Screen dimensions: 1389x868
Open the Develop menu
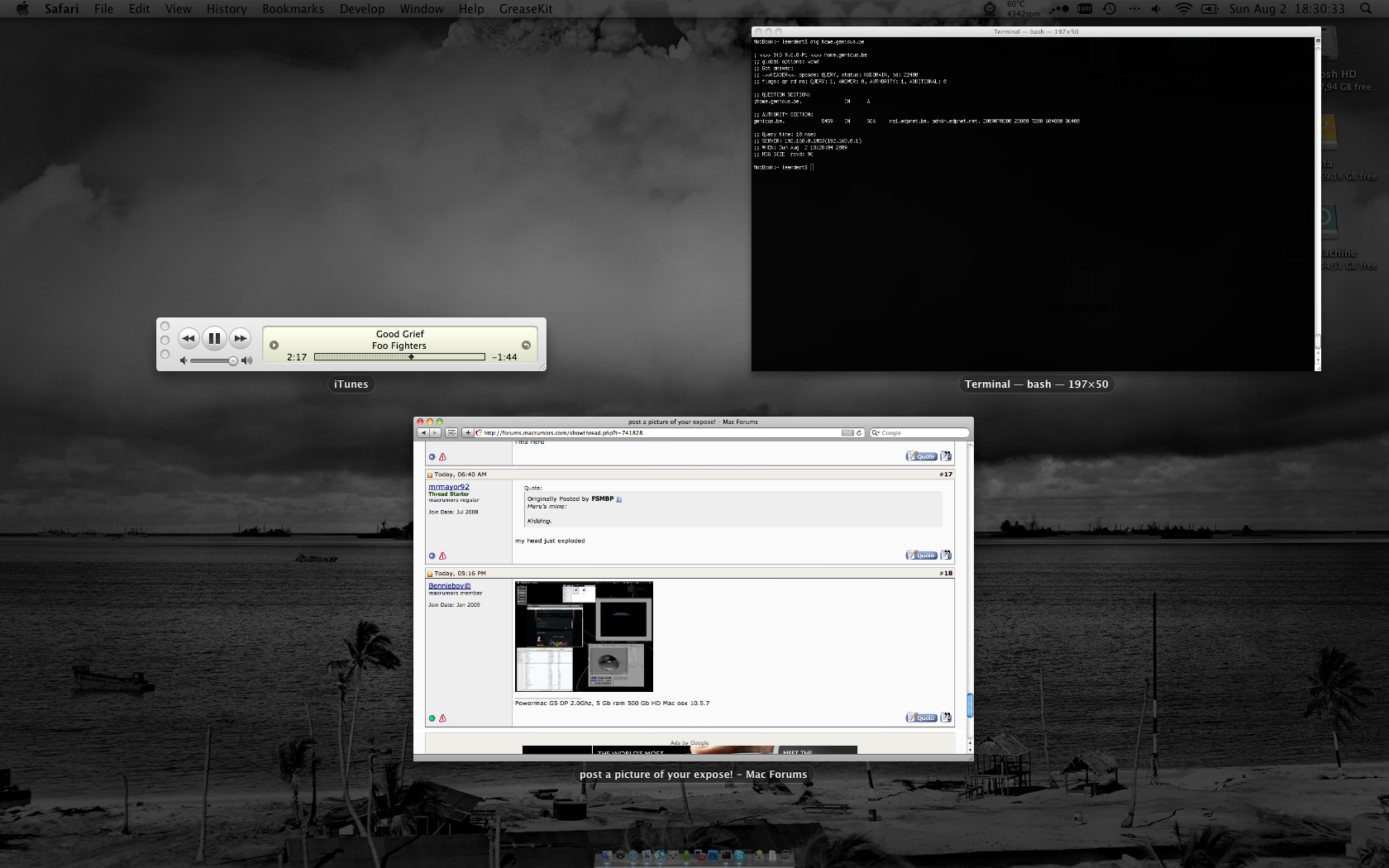[x=362, y=8]
